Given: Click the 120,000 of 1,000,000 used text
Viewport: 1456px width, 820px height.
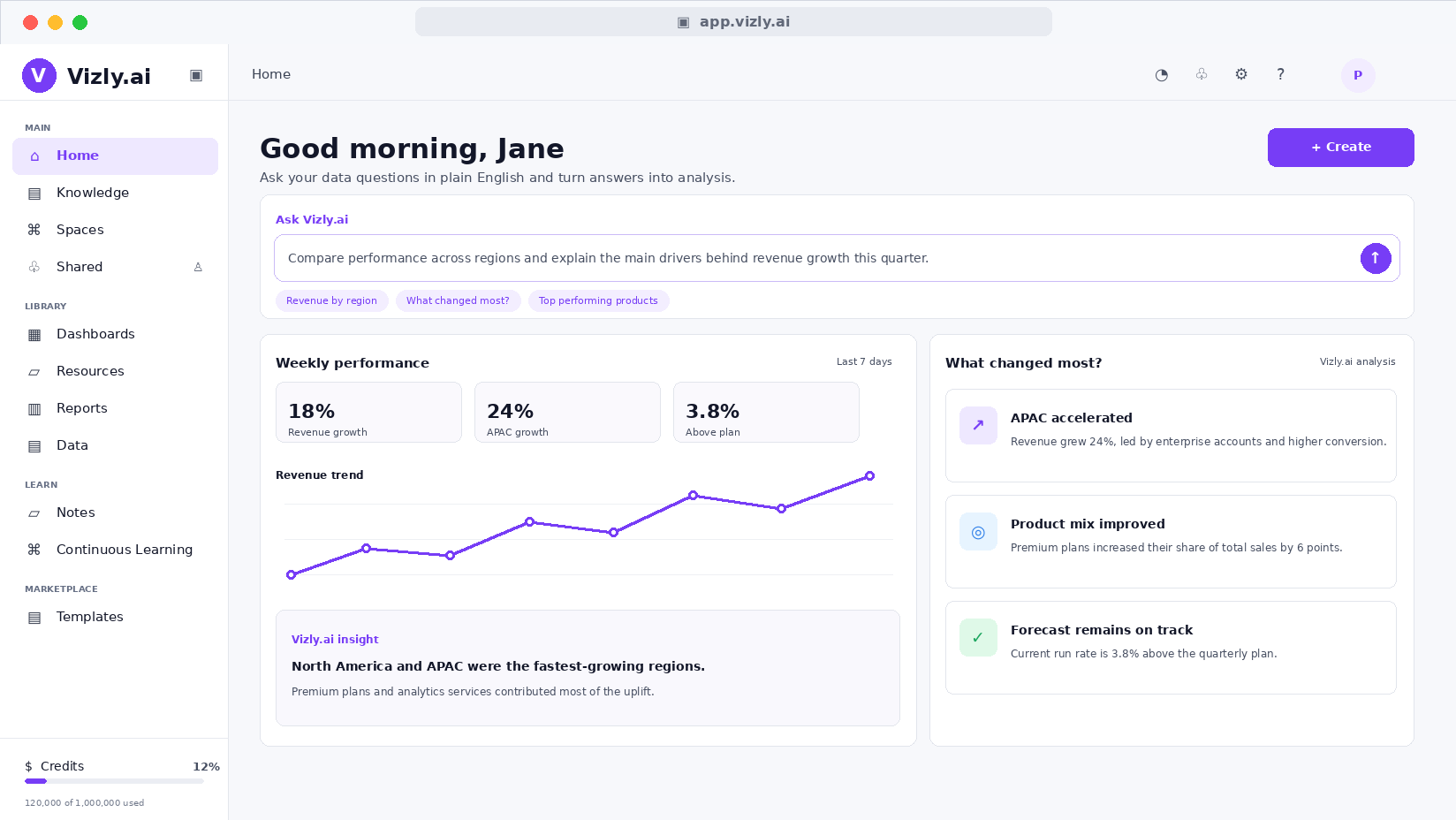Looking at the screenshot, I should coord(84,803).
